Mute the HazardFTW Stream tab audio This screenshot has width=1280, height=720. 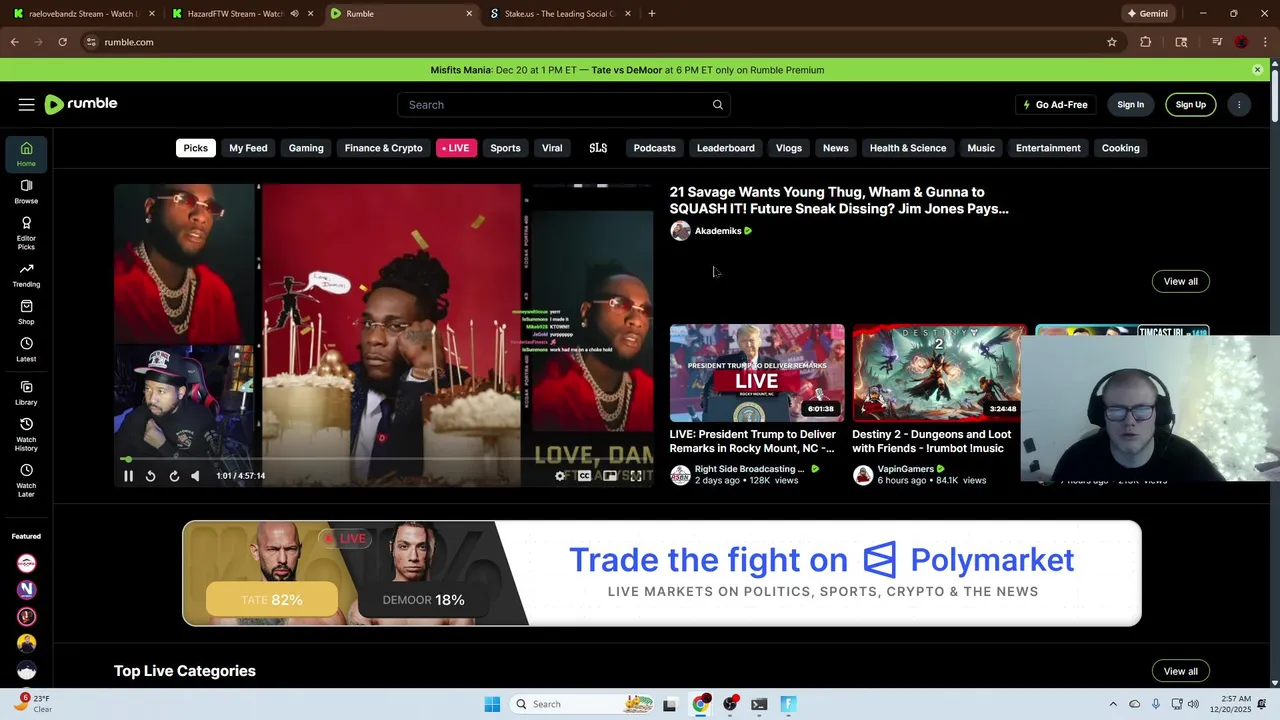click(294, 14)
